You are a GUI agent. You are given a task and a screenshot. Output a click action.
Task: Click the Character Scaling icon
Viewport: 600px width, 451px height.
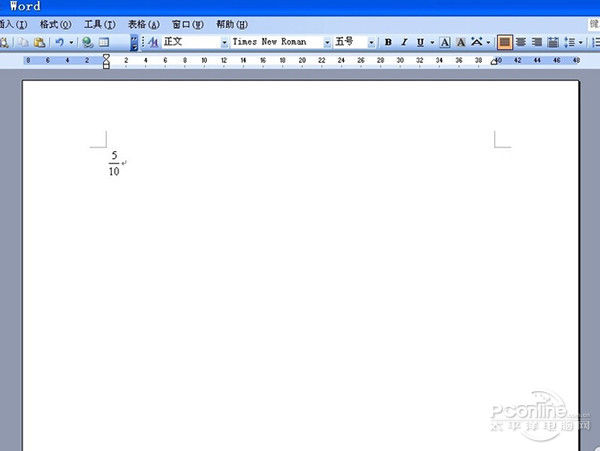click(x=477, y=42)
